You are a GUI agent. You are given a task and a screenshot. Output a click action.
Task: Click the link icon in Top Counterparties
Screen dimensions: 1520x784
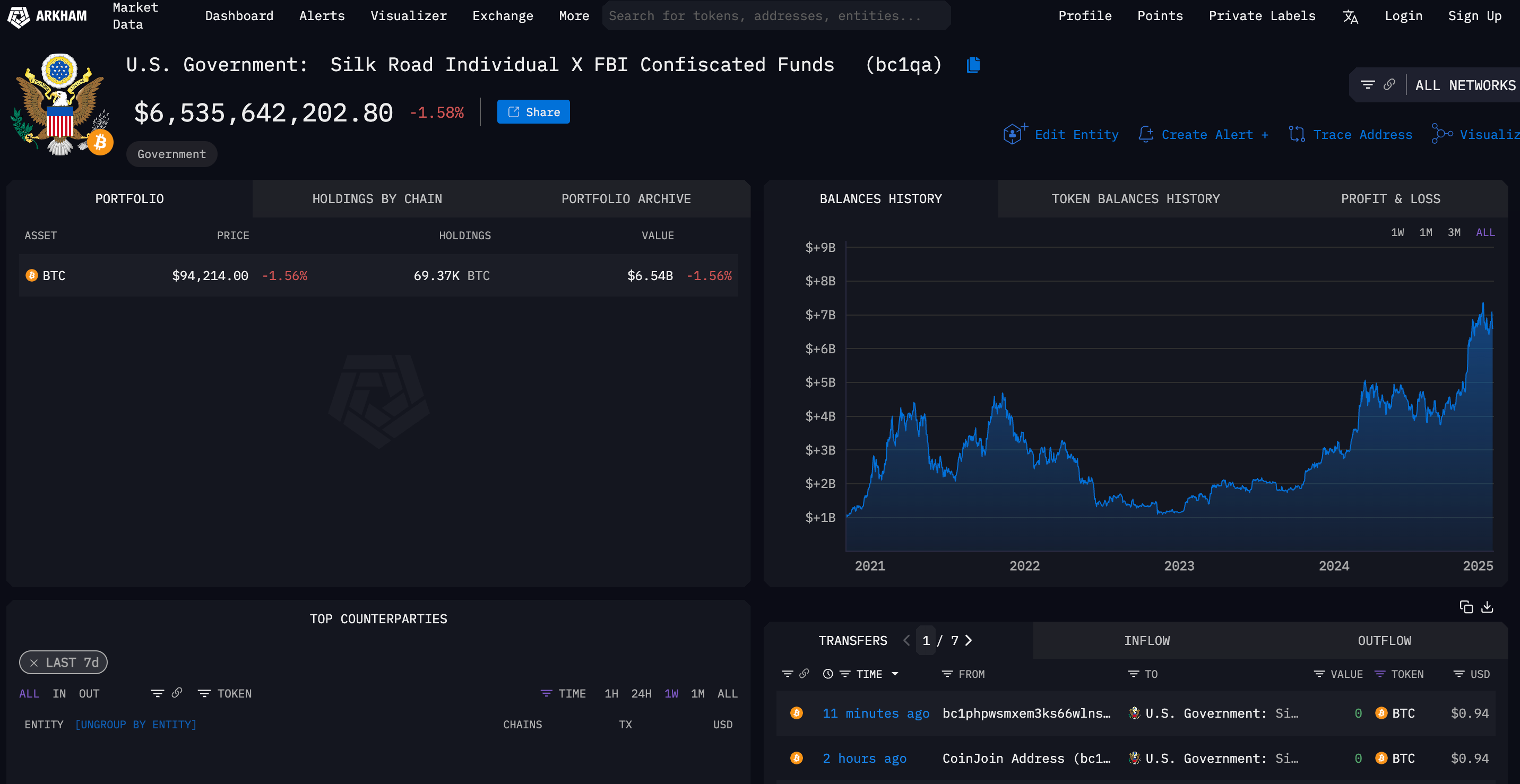coord(176,693)
